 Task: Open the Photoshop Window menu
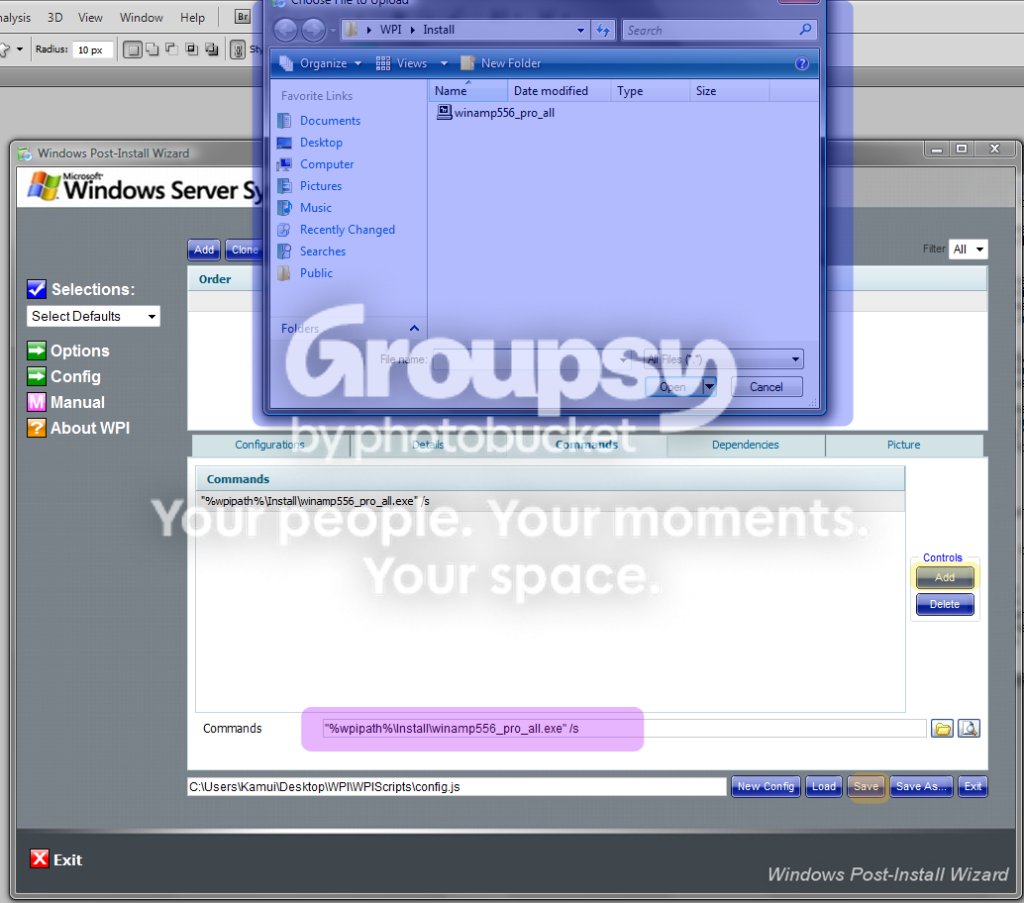tap(141, 18)
